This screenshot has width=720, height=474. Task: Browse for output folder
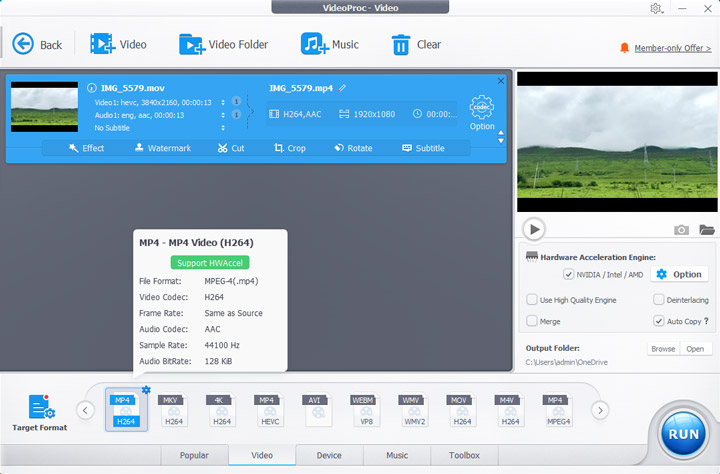click(x=663, y=349)
